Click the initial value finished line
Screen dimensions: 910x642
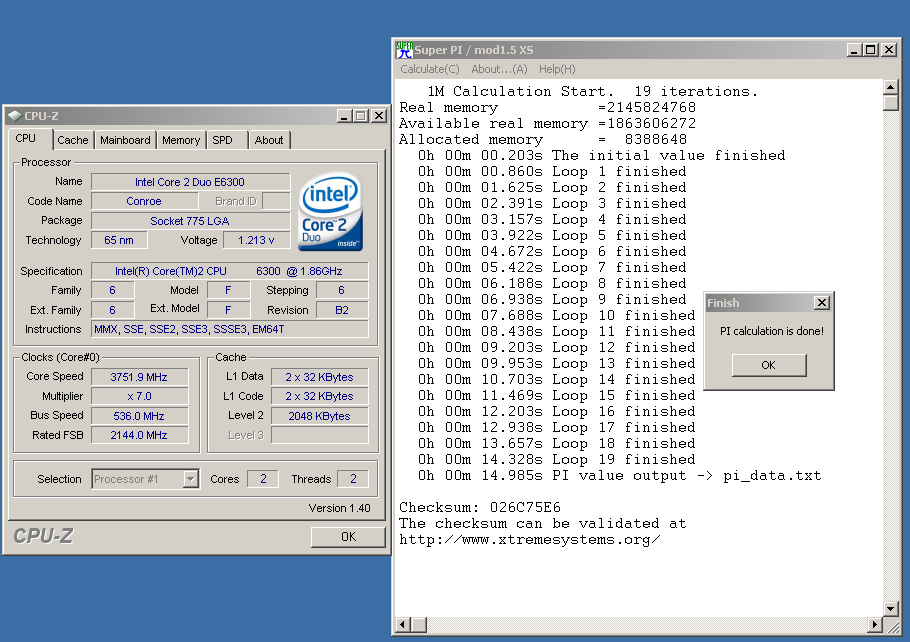601,156
